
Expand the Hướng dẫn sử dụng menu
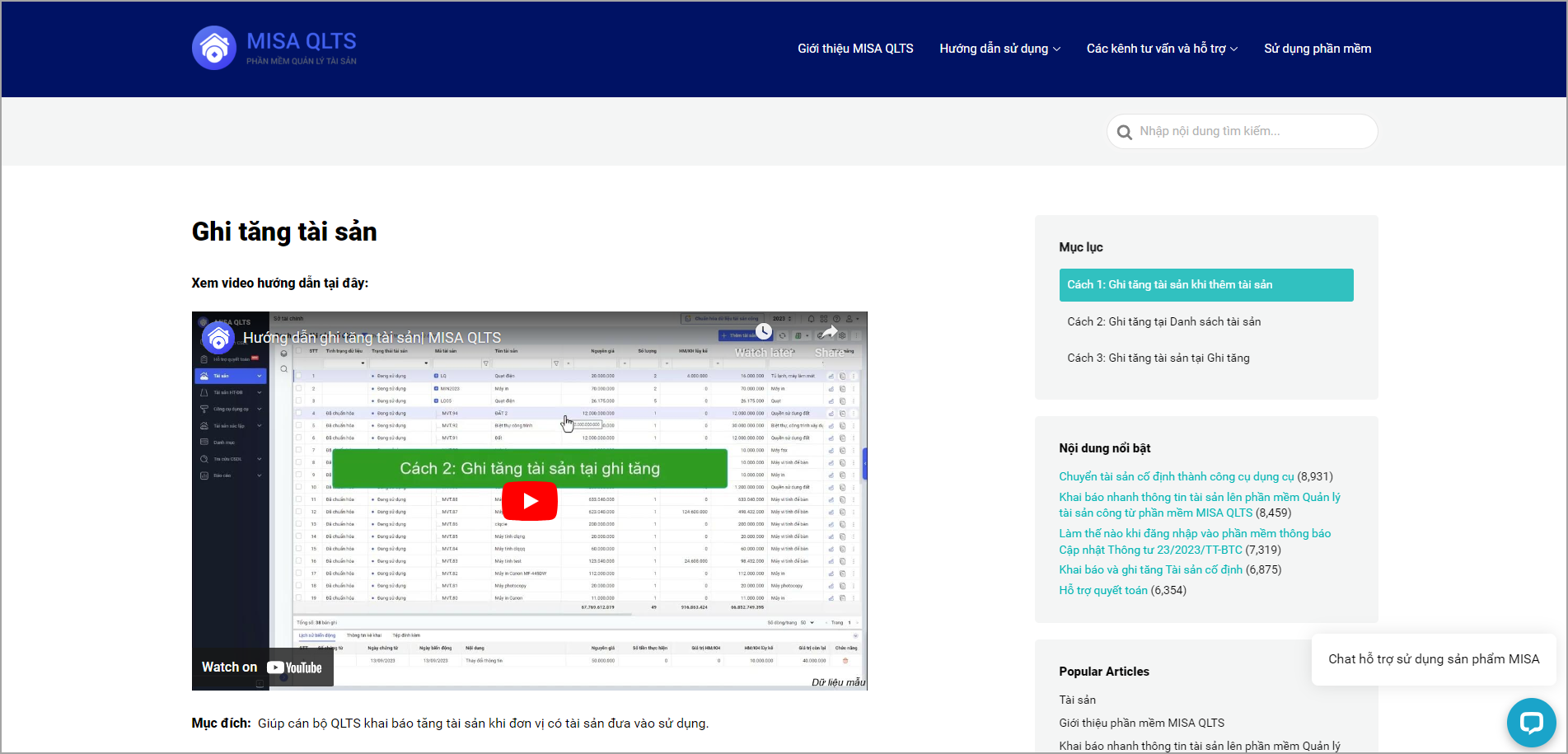coord(999,49)
